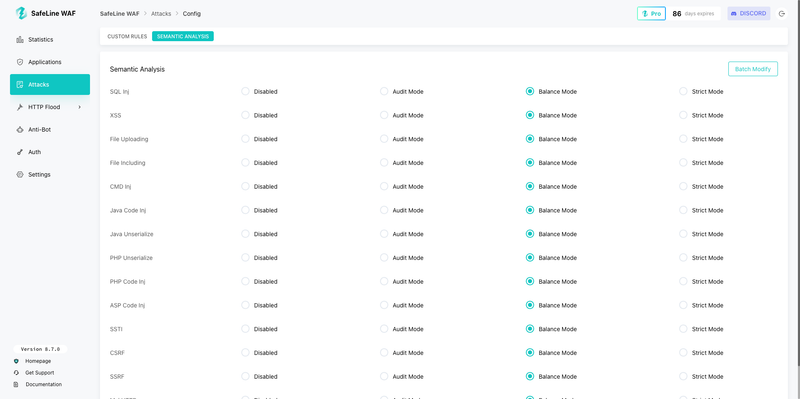Click the logout icon at top right

coord(782,14)
